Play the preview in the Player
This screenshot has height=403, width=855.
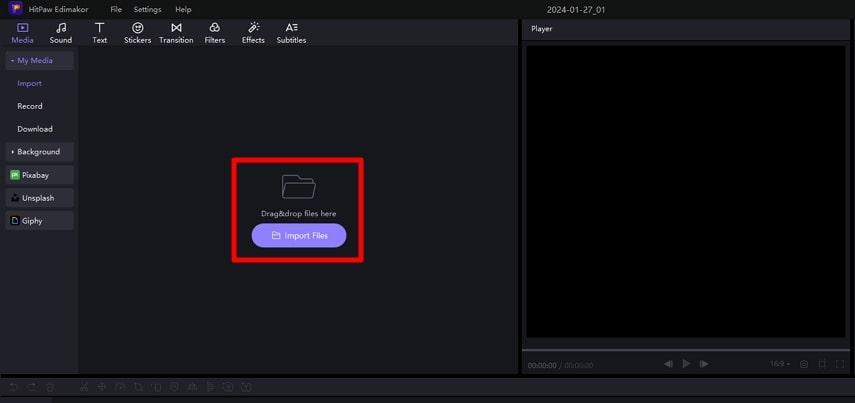coord(687,364)
